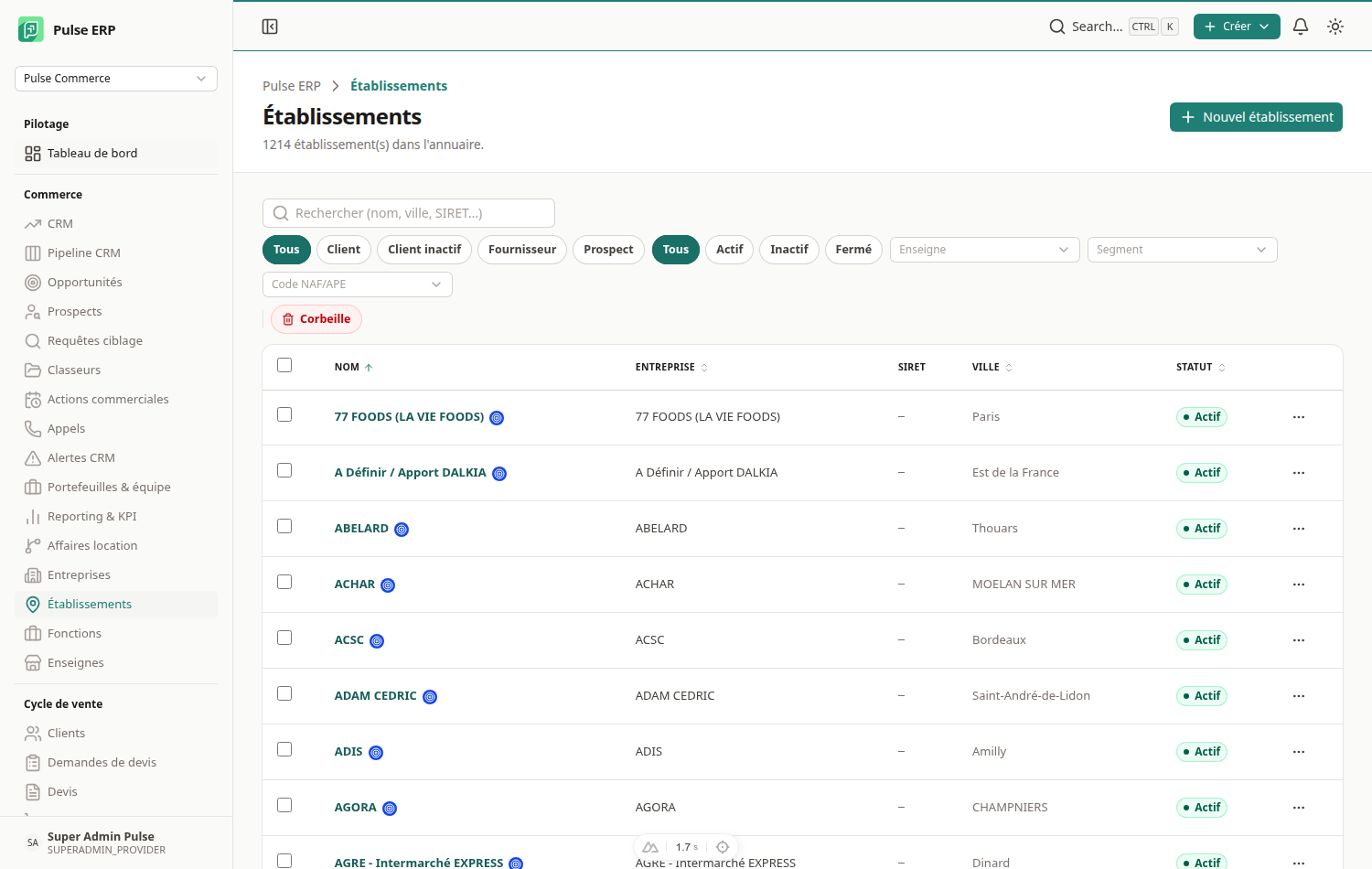Open Enseignes sidebar item
This screenshot has width=1372, height=869.
pos(116,662)
